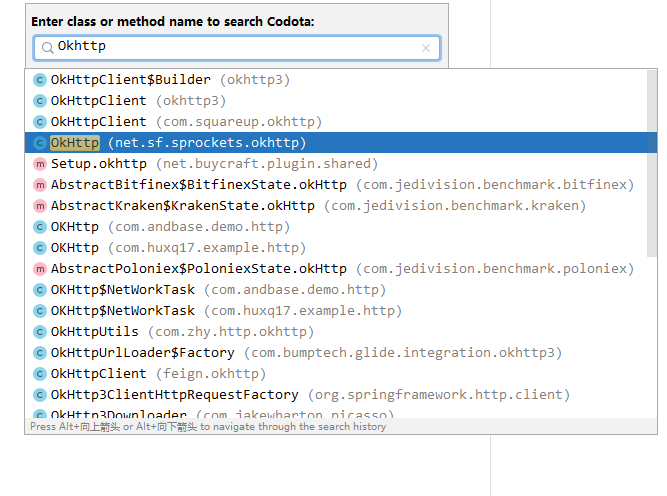This screenshot has height=496, width=667.
Task: Select OKHttp$NetWorkTask in com.huxq17.example.http
Action: coord(225,311)
